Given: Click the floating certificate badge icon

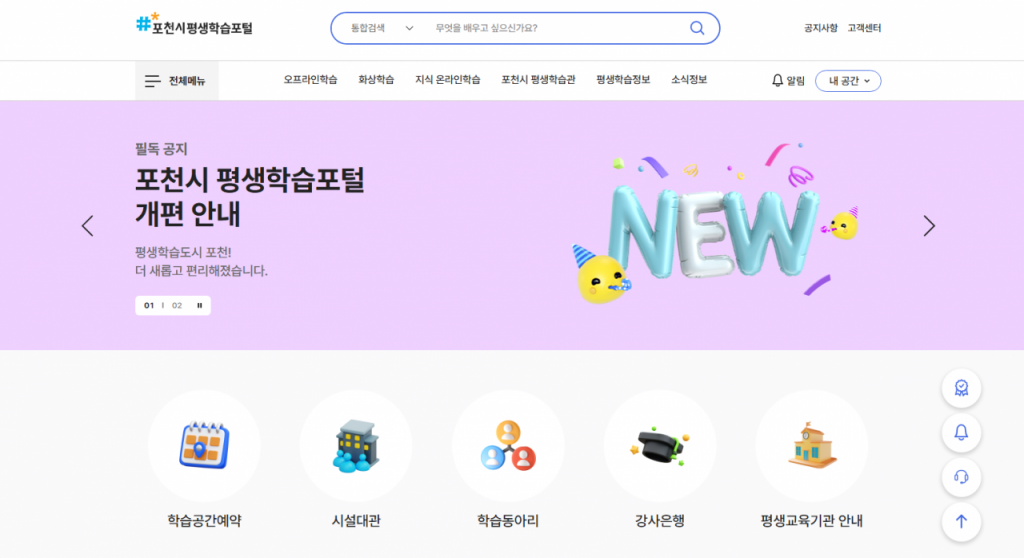Looking at the screenshot, I should (x=961, y=388).
